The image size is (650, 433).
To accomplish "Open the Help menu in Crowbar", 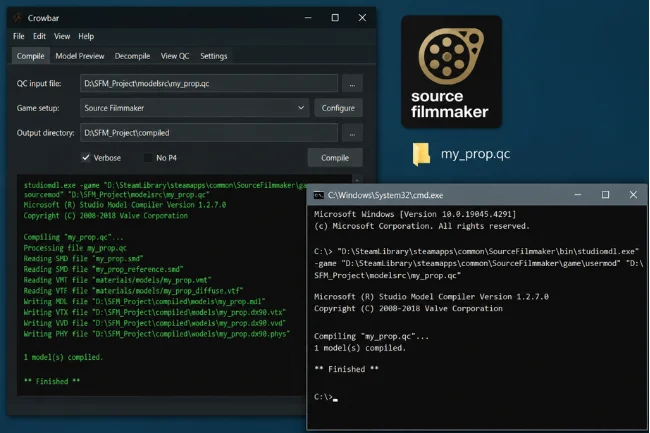I will (x=86, y=36).
